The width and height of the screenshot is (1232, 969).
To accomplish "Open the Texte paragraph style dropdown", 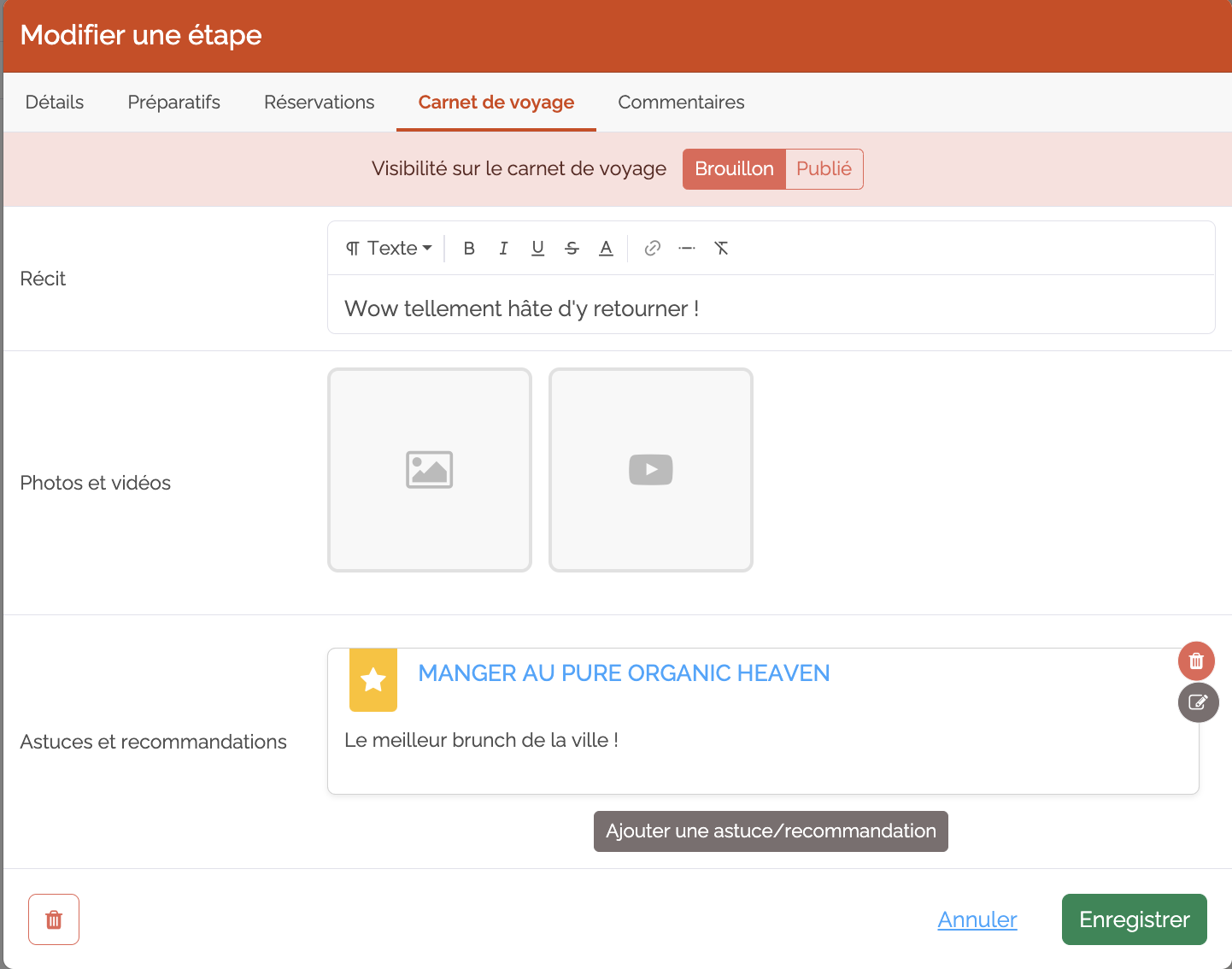I will coord(389,248).
